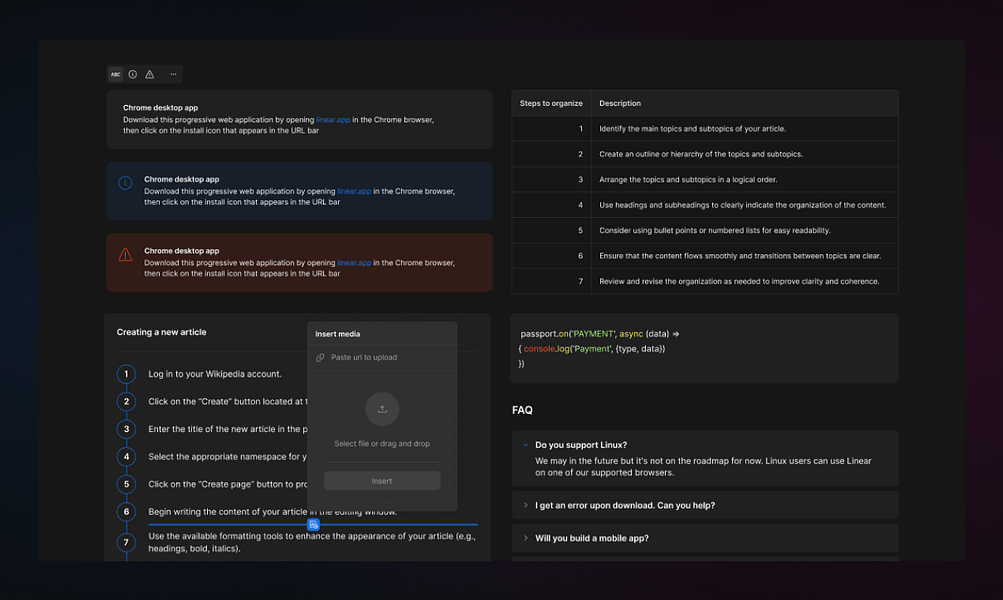Open the more options menu in the floating toolbar
The height and width of the screenshot is (600, 1003).
click(x=172, y=73)
